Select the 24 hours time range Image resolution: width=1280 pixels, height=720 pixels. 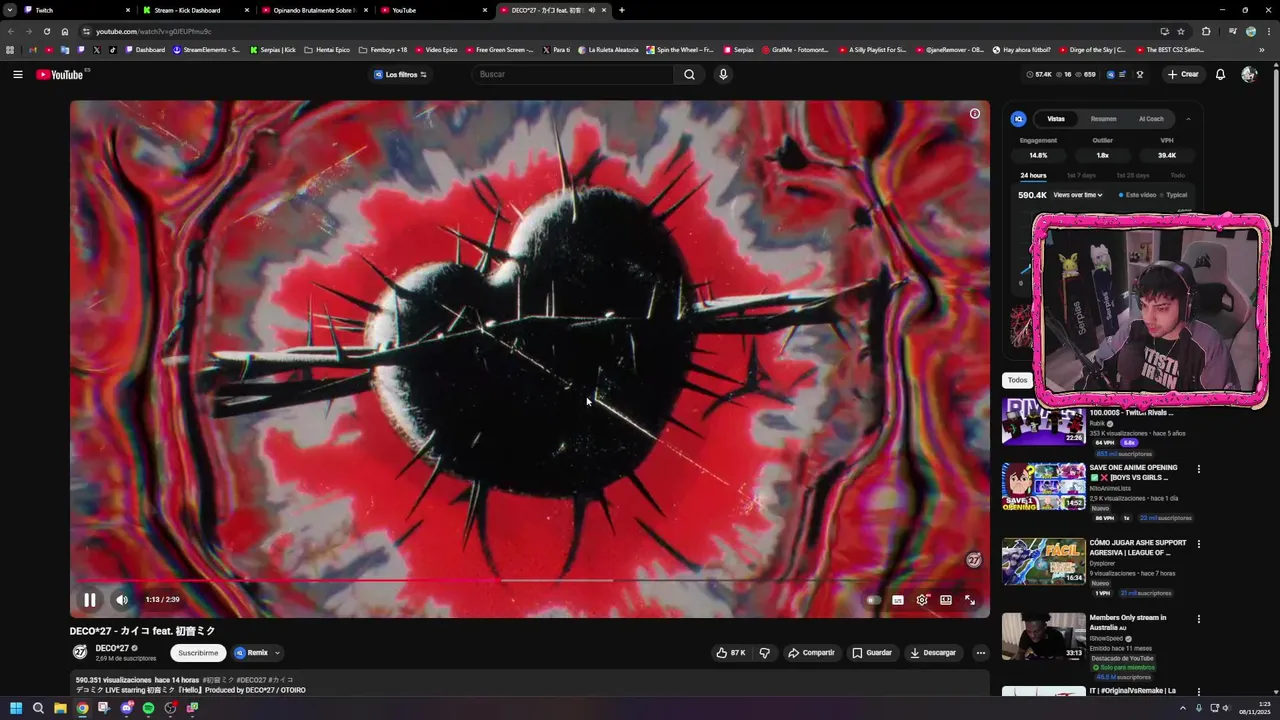tap(1033, 176)
